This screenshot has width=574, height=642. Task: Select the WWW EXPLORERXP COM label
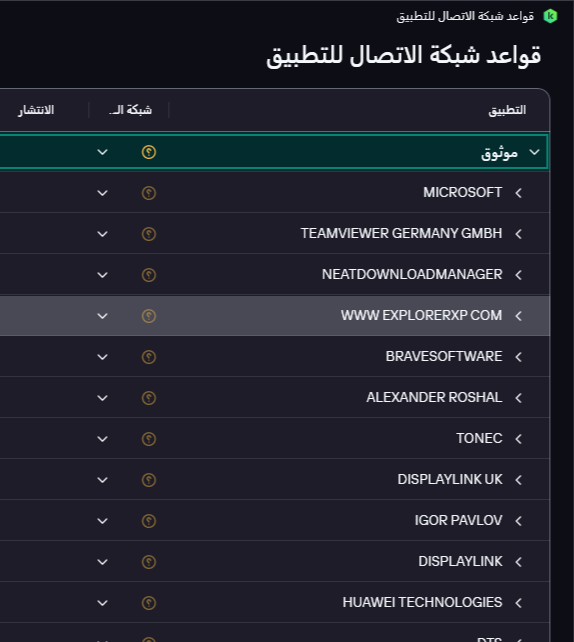(421, 315)
